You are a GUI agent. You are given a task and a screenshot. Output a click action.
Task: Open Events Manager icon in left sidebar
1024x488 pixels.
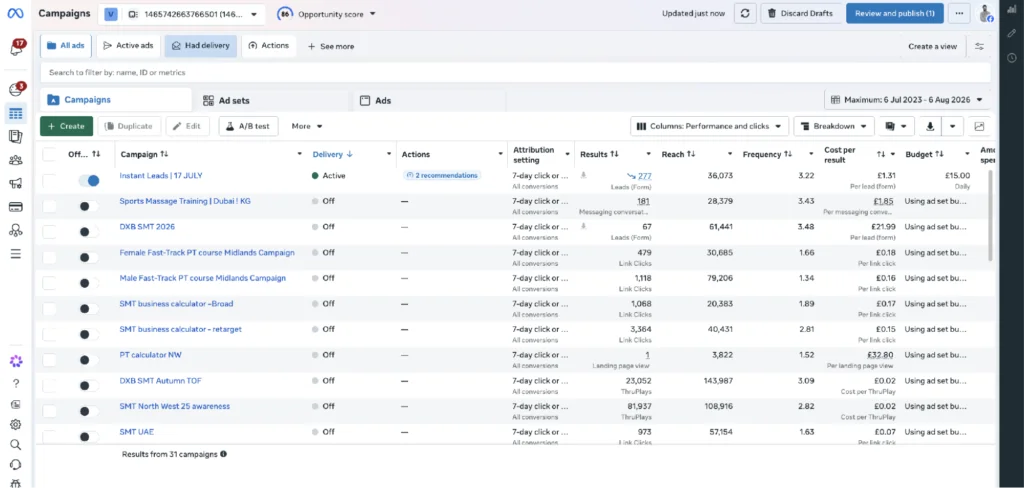click(16, 230)
